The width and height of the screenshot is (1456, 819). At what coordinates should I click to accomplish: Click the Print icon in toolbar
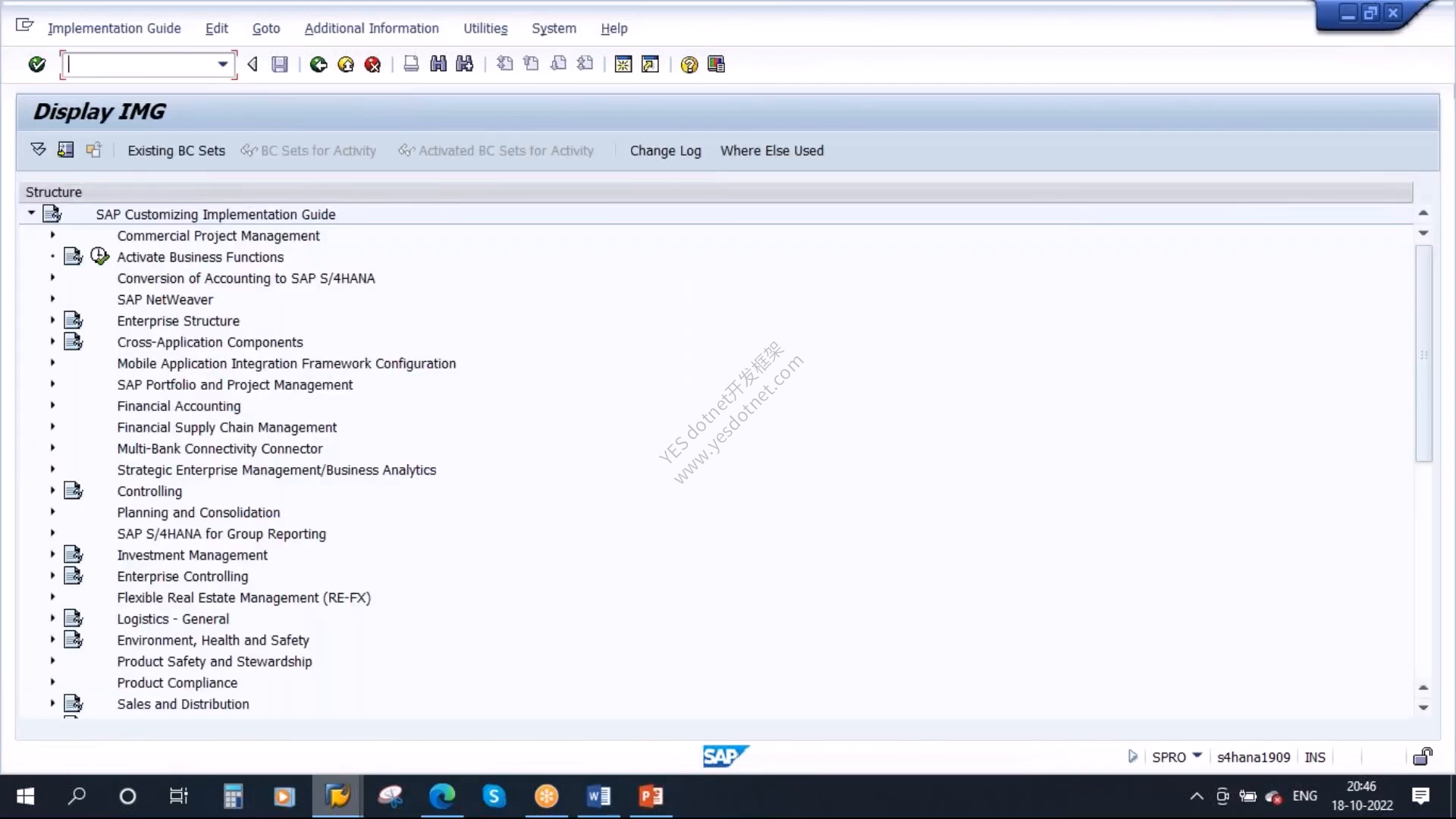point(411,64)
